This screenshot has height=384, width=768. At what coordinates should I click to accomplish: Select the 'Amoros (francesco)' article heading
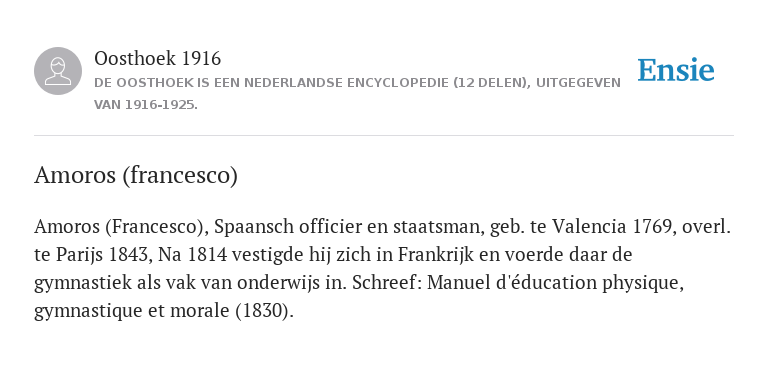point(136,175)
